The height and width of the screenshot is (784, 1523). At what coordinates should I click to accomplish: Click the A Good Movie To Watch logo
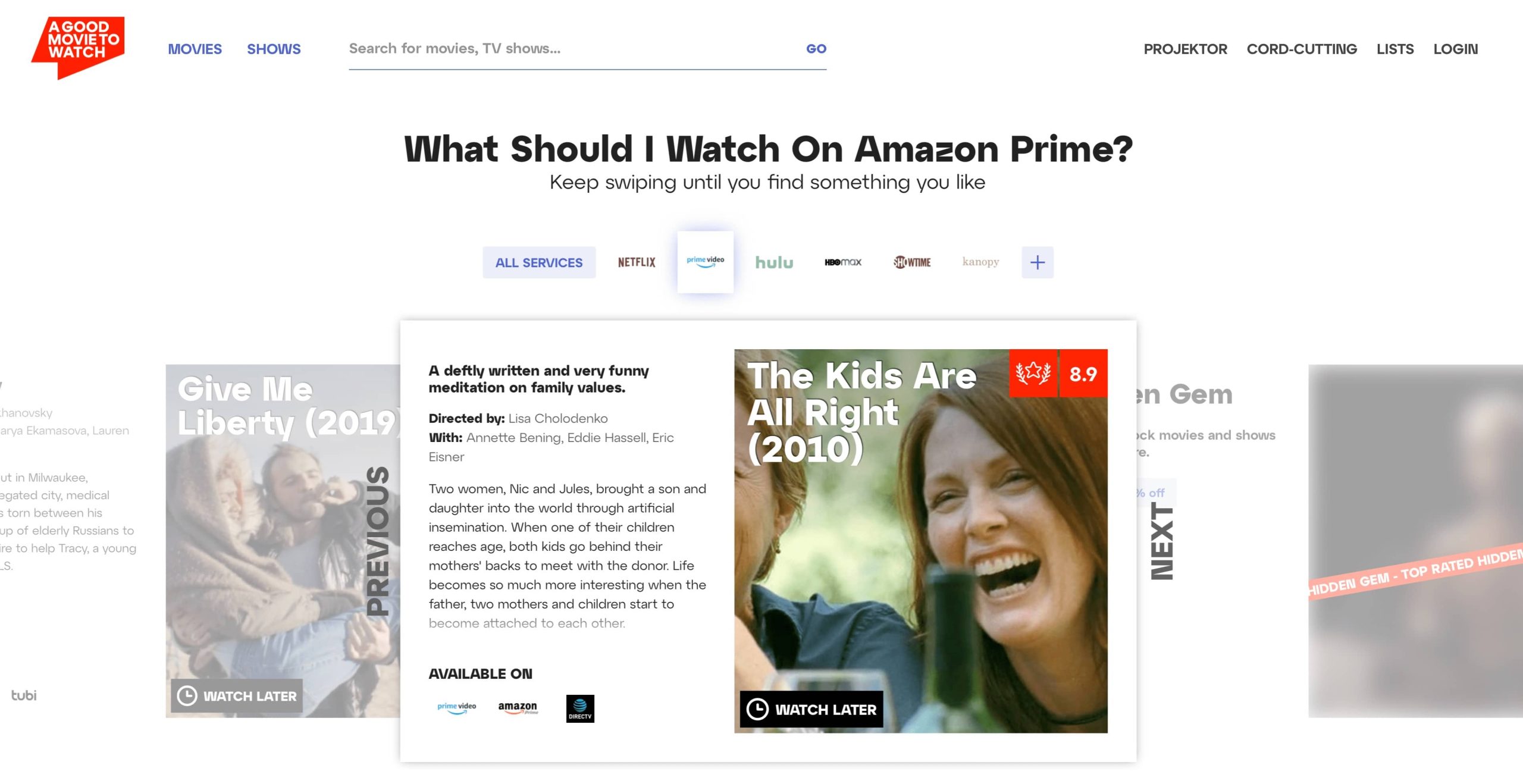pyautogui.click(x=78, y=48)
